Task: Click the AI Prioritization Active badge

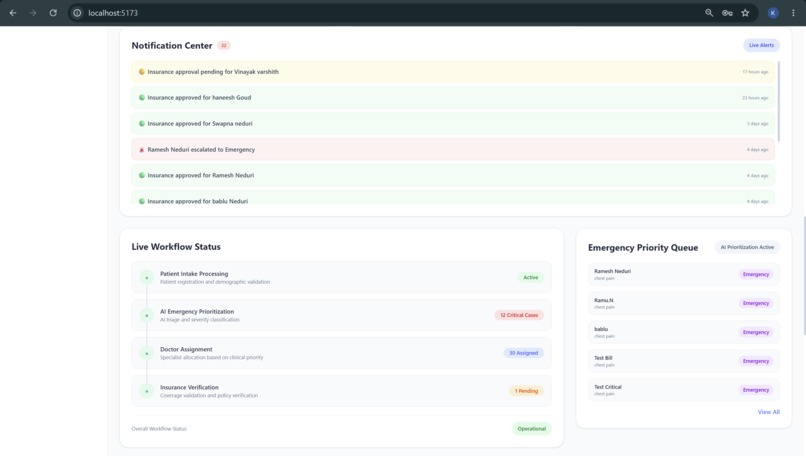Action: [747, 247]
